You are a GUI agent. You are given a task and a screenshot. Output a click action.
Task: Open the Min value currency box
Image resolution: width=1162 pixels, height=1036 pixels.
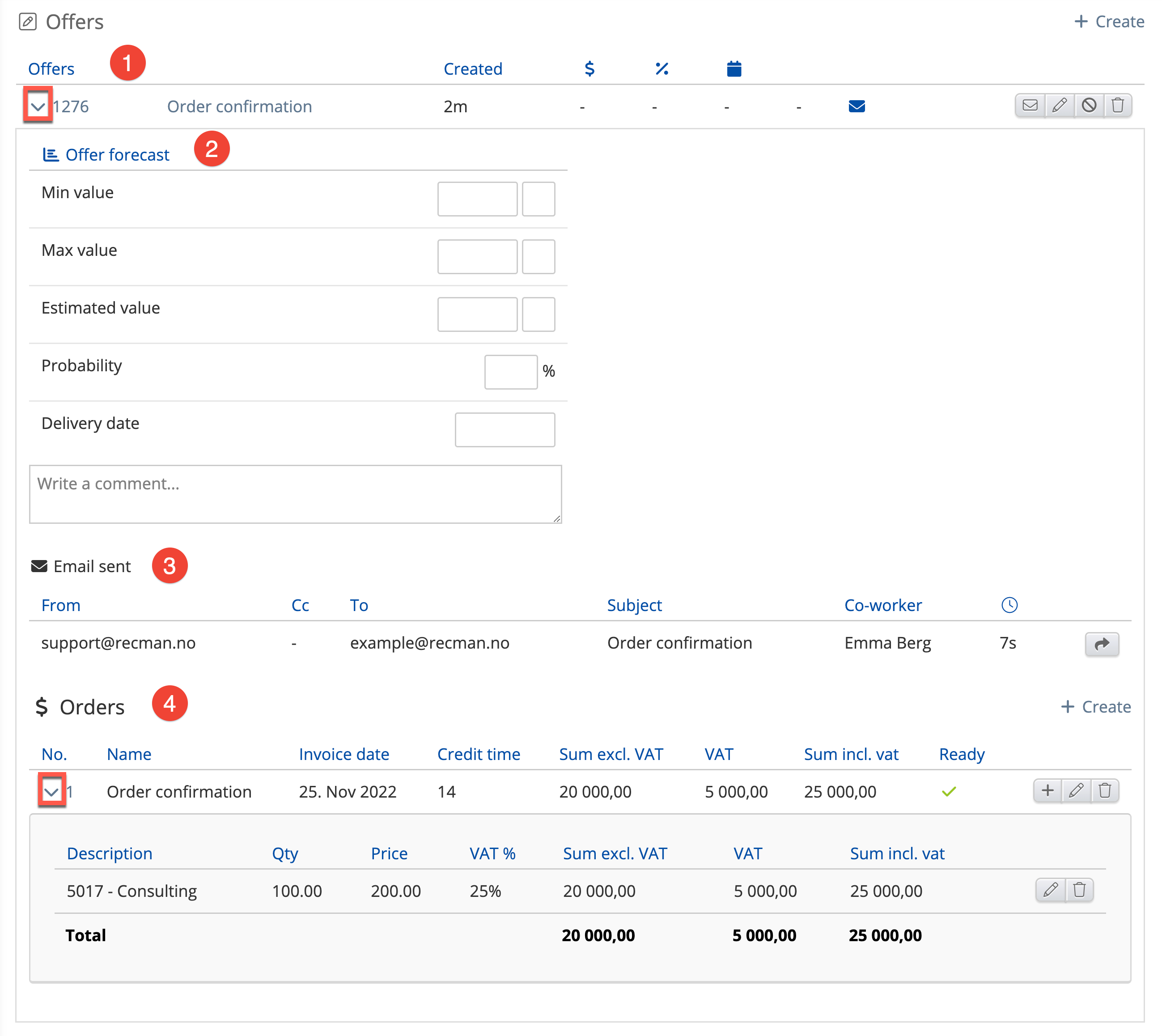point(539,199)
